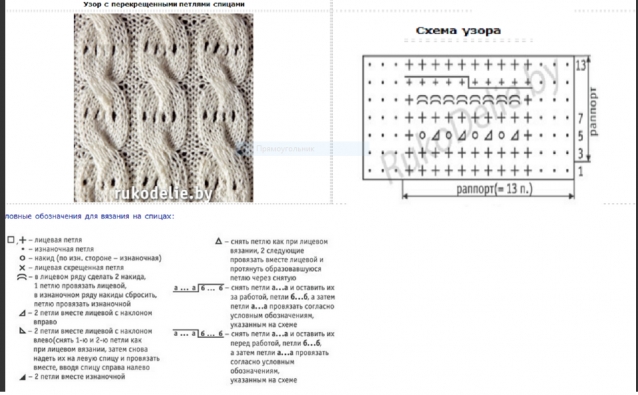Click the square knit-stitch symbol in legend

(11, 240)
